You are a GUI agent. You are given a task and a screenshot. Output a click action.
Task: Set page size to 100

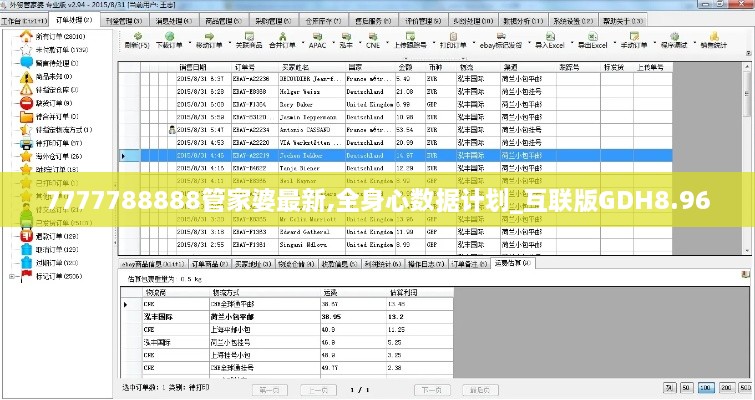point(706,387)
